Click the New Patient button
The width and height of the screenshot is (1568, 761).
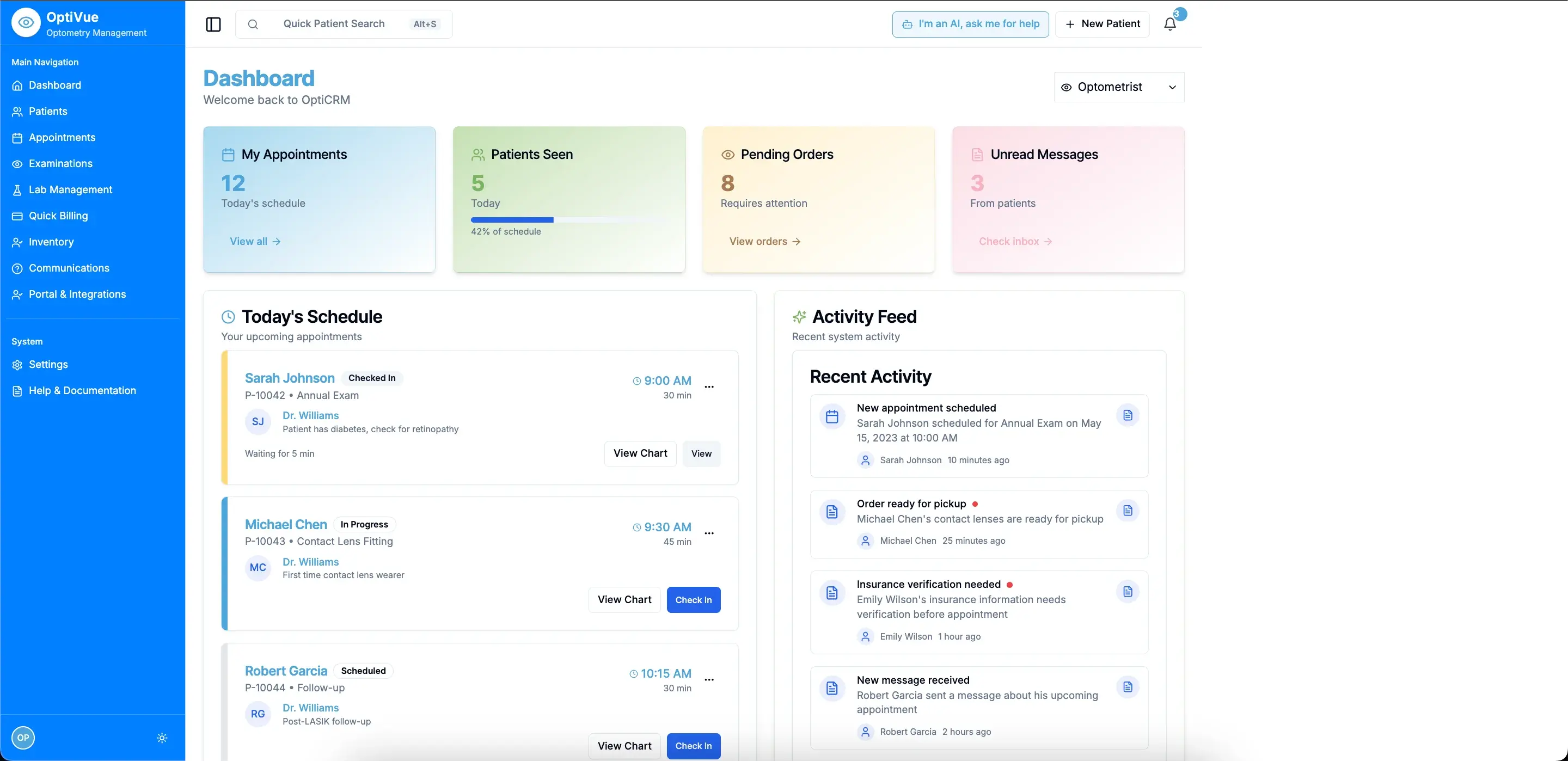(x=1102, y=24)
